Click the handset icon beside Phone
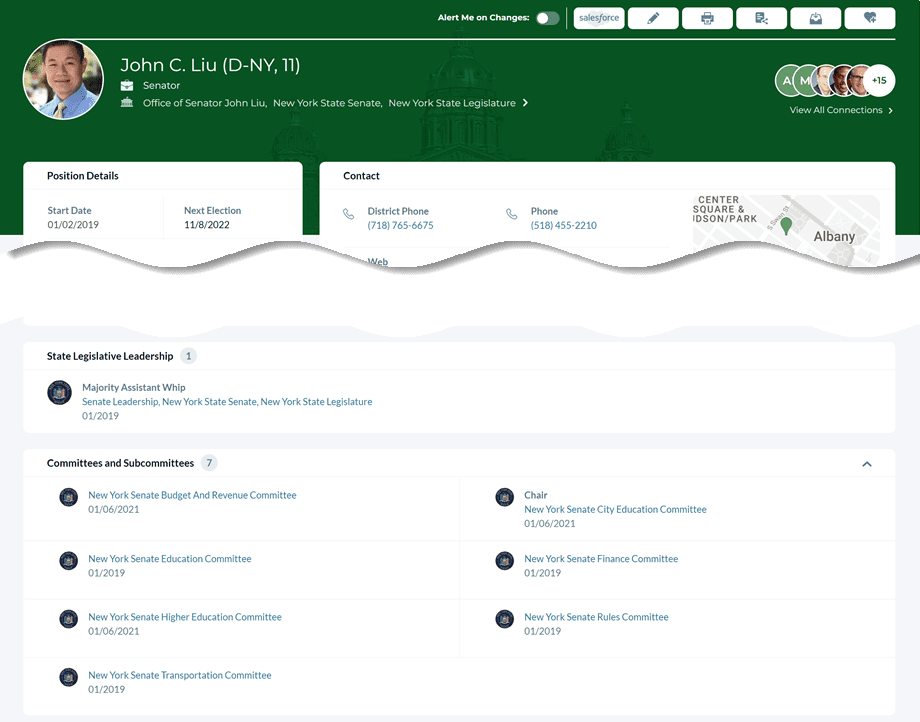Viewport: 920px width, 722px height. coord(512,214)
